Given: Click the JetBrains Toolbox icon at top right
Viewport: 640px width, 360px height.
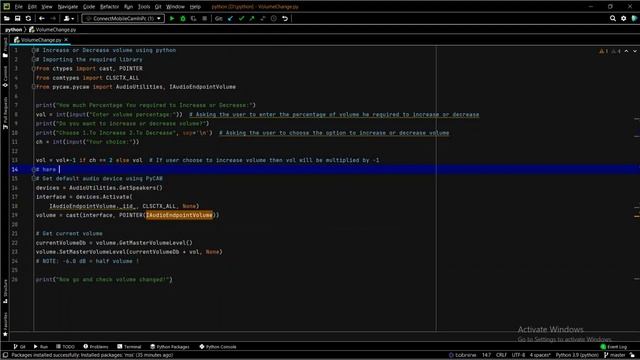Looking at the screenshot, I should click(634, 18).
